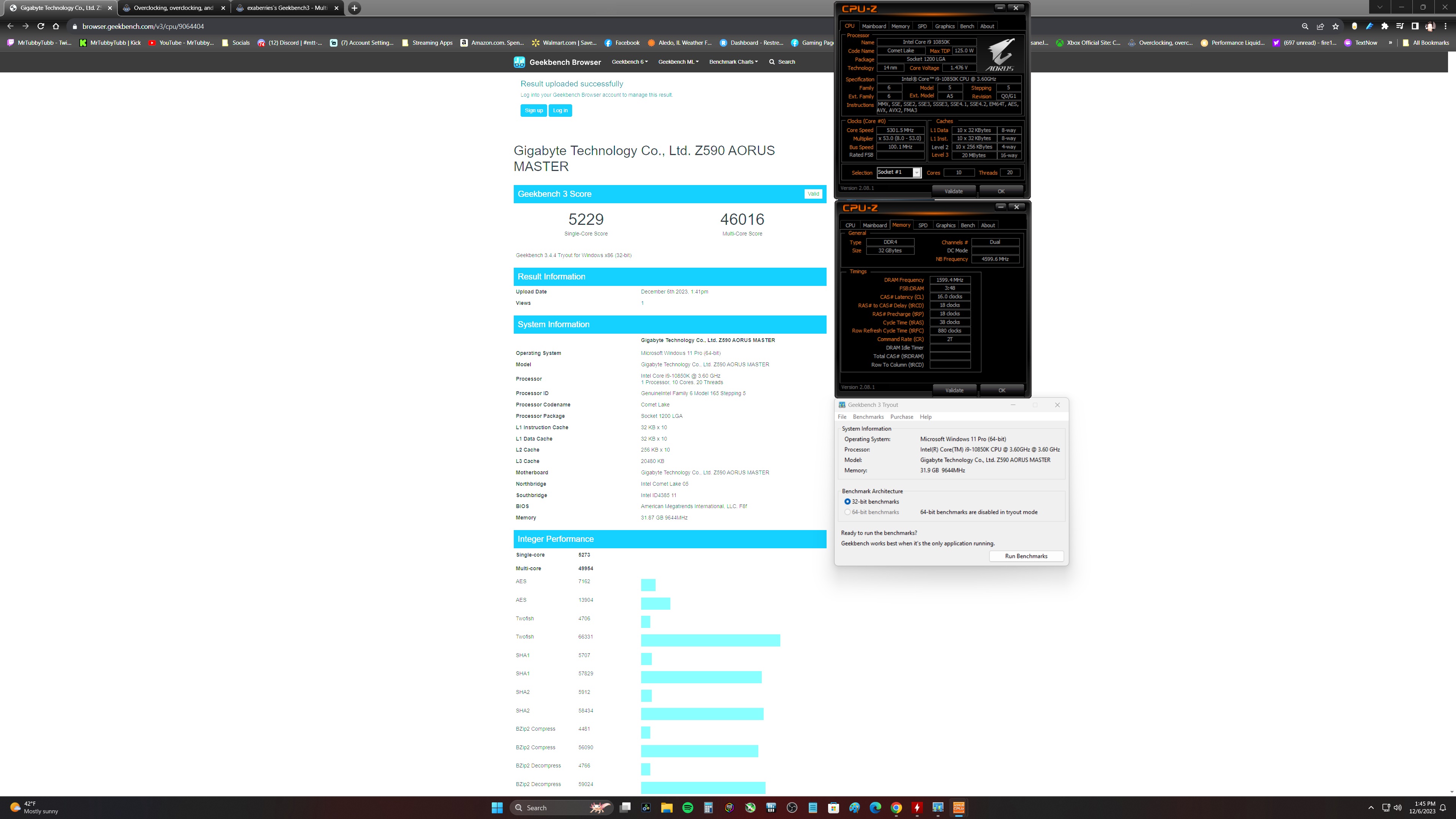
Task: Open Task View on the taskbar
Action: 625,808
